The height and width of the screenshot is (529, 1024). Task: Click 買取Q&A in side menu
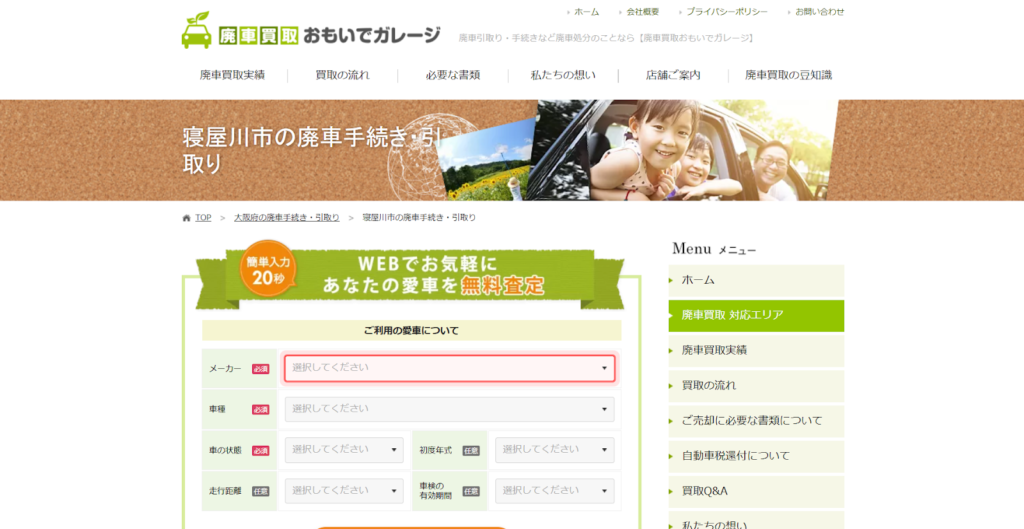click(756, 491)
